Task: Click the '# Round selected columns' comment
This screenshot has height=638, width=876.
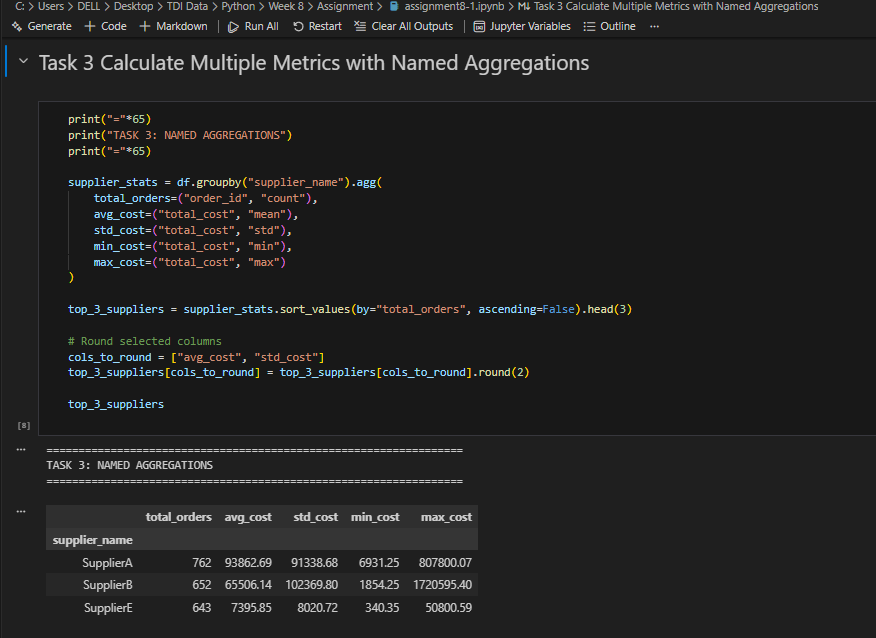Action: (x=145, y=341)
